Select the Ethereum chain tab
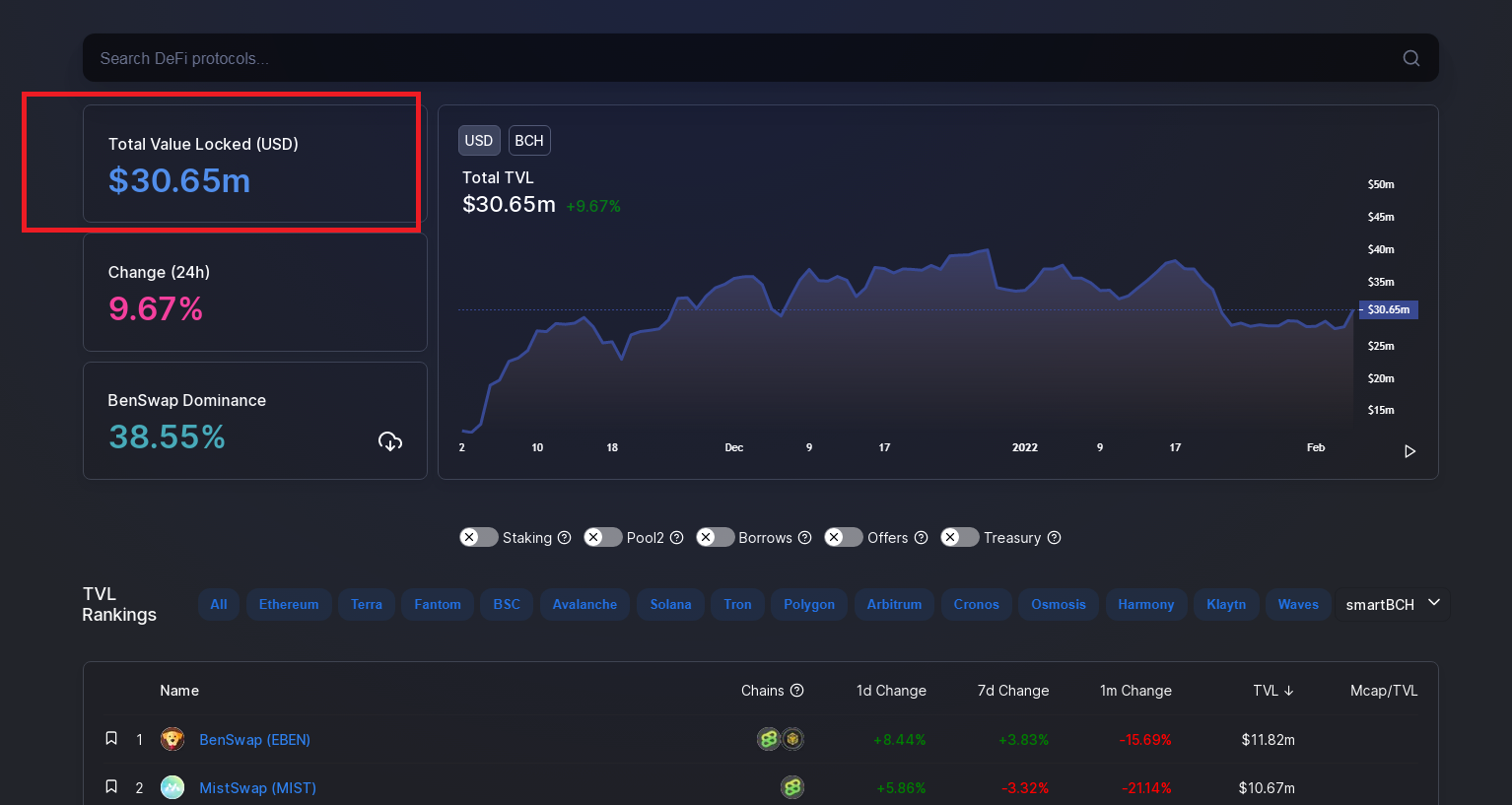 289,604
